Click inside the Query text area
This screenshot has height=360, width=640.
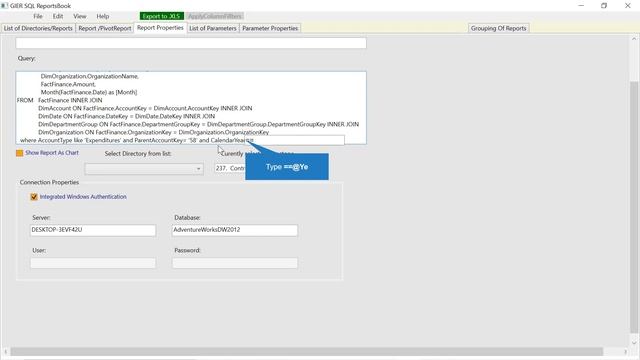(191, 108)
